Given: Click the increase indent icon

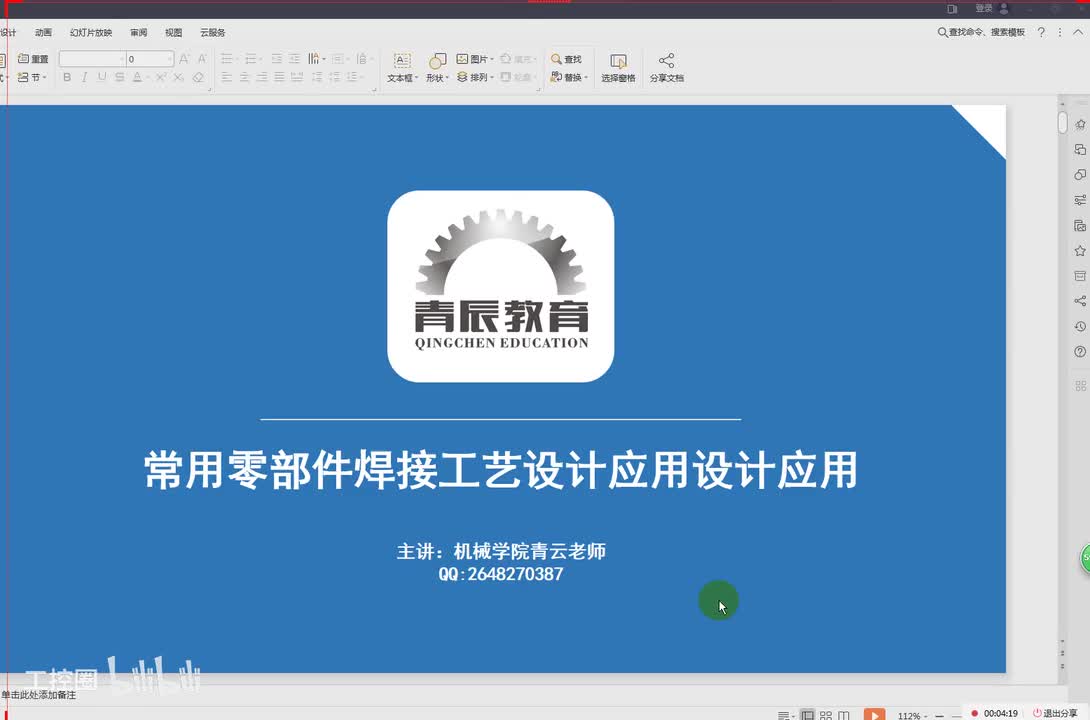Looking at the screenshot, I should (295, 59).
